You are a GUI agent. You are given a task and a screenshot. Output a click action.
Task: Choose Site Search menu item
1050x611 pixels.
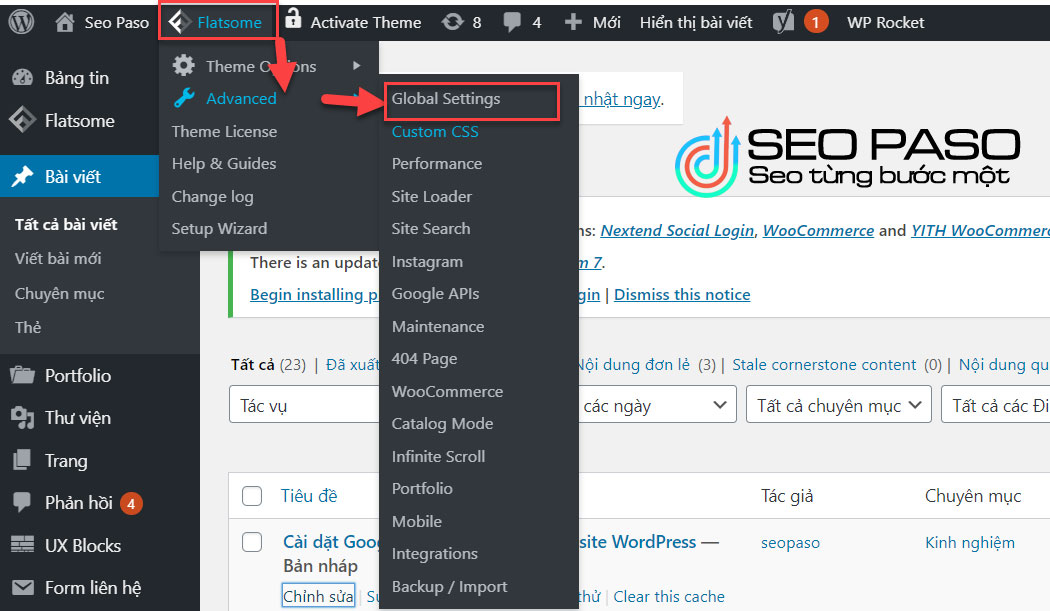[431, 228]
